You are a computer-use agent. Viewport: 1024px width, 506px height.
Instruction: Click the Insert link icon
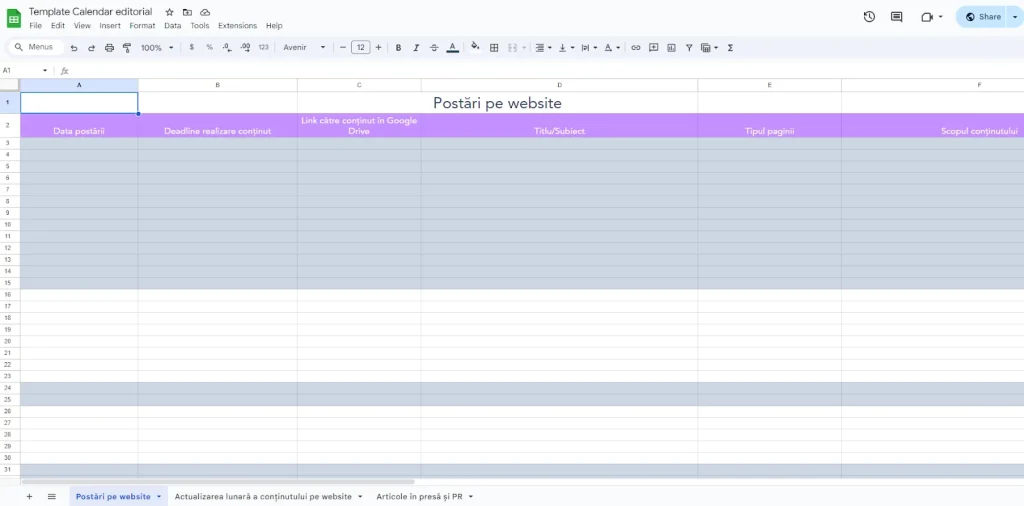(636, 47)
